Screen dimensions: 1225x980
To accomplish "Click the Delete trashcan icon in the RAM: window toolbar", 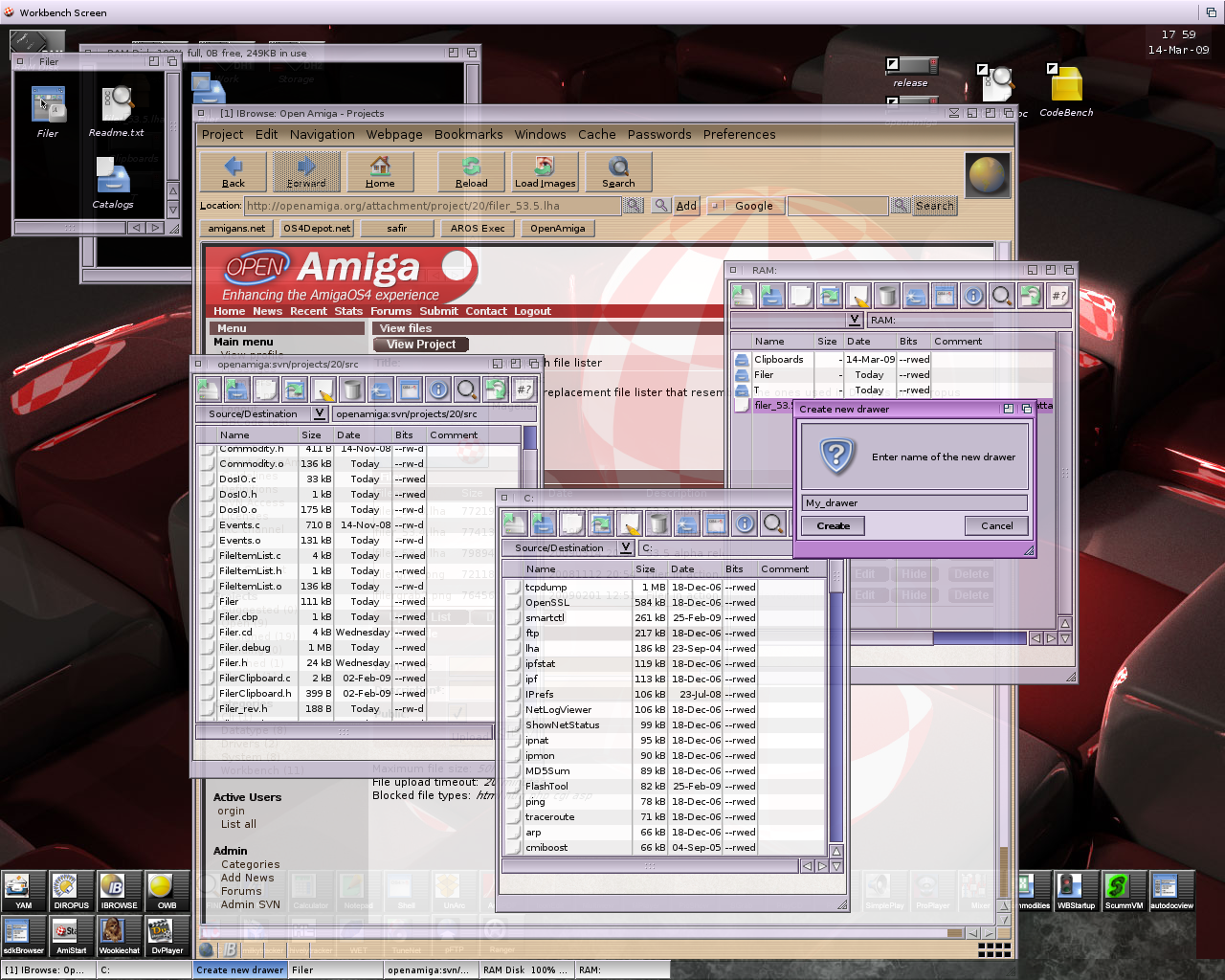I will tap(887, 296).
